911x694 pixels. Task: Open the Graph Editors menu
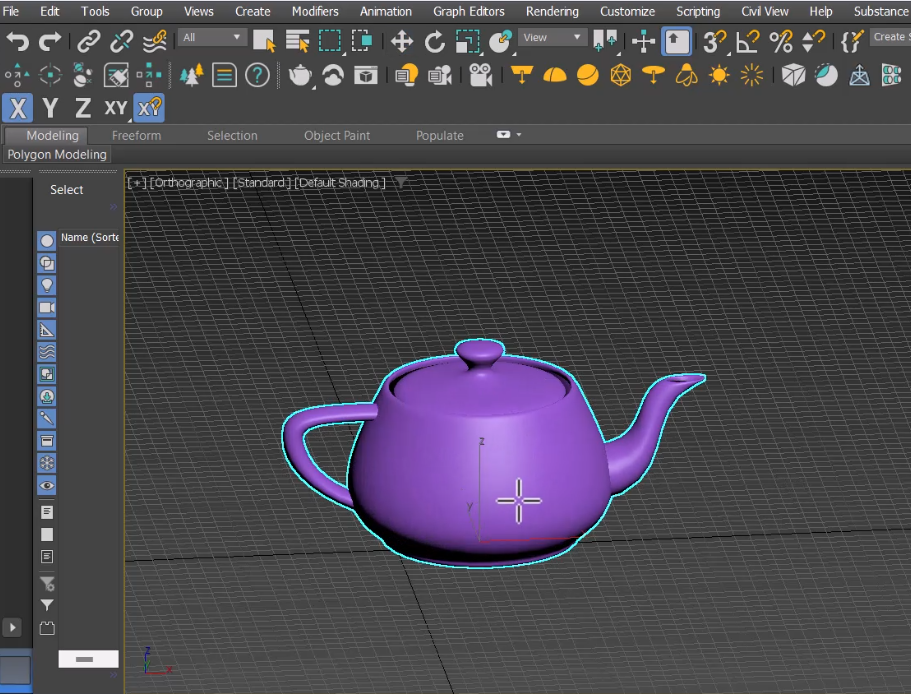[469, 12]
